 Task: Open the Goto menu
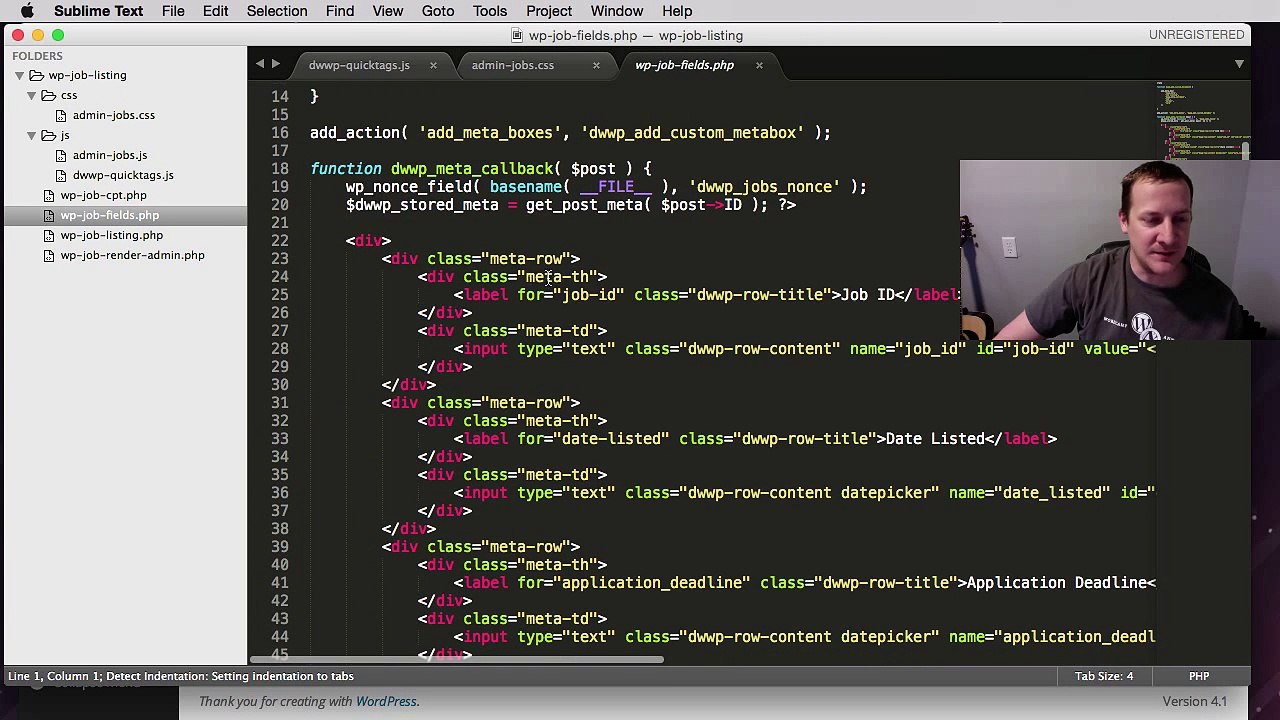[438, 11]
